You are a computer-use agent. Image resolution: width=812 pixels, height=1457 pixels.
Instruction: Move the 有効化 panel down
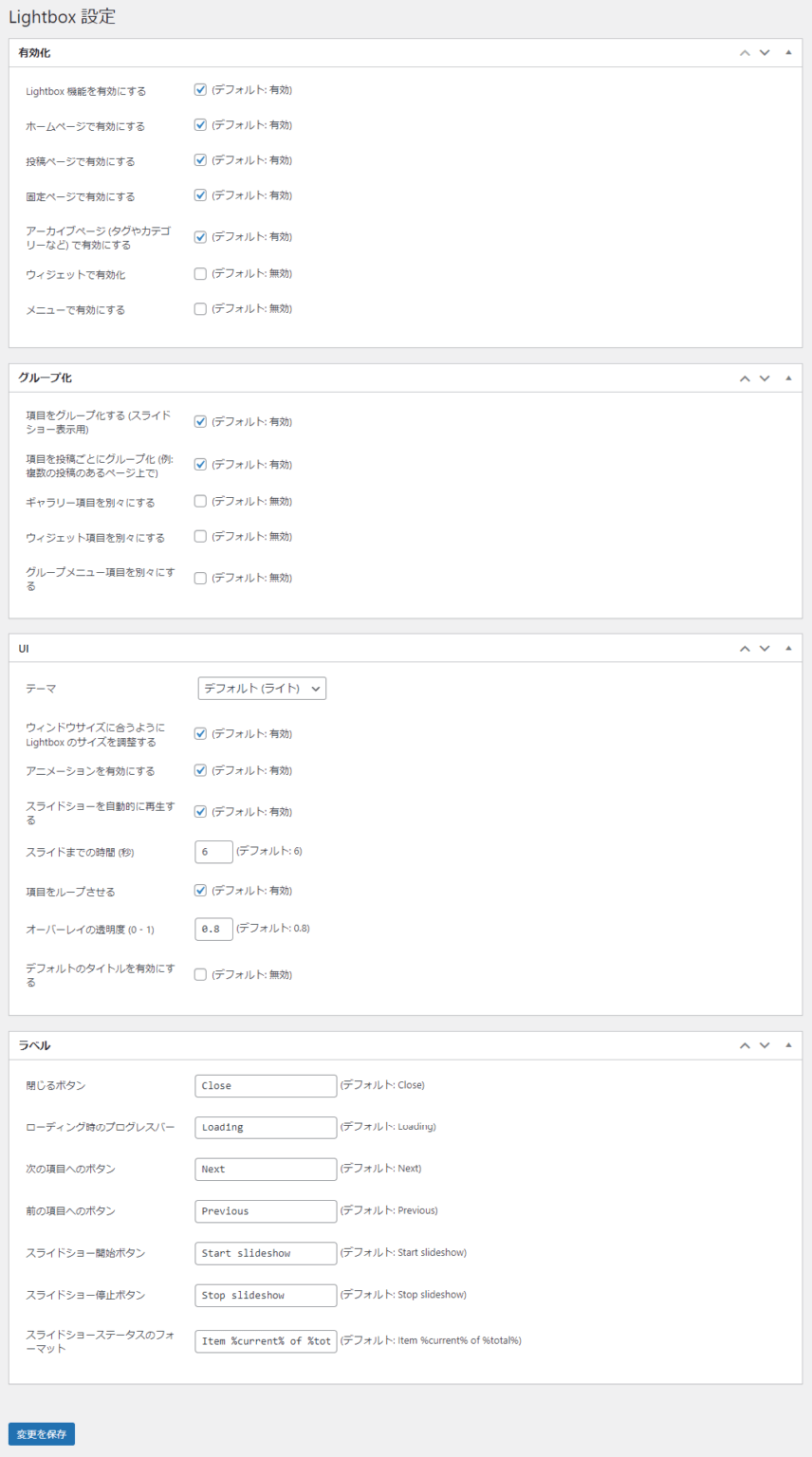[765, 53]
